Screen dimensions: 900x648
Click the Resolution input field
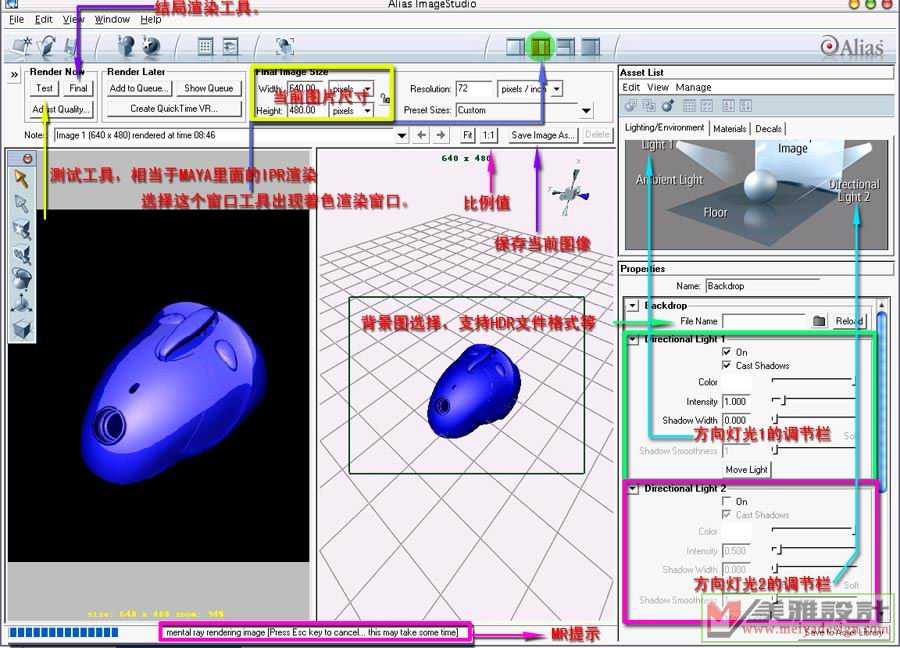[474, 89]
